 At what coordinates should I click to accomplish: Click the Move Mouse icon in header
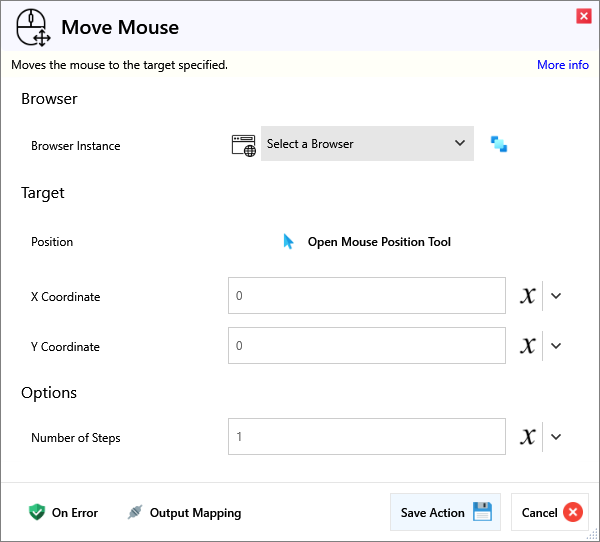click(x=33, y=27)
